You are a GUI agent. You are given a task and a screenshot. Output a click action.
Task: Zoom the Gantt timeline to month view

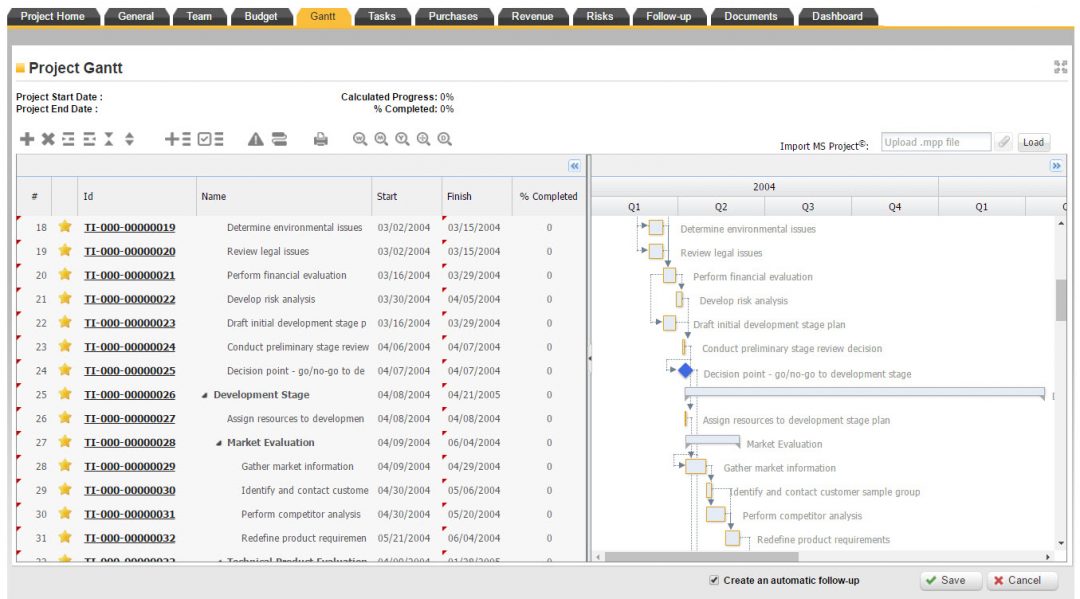380,138
